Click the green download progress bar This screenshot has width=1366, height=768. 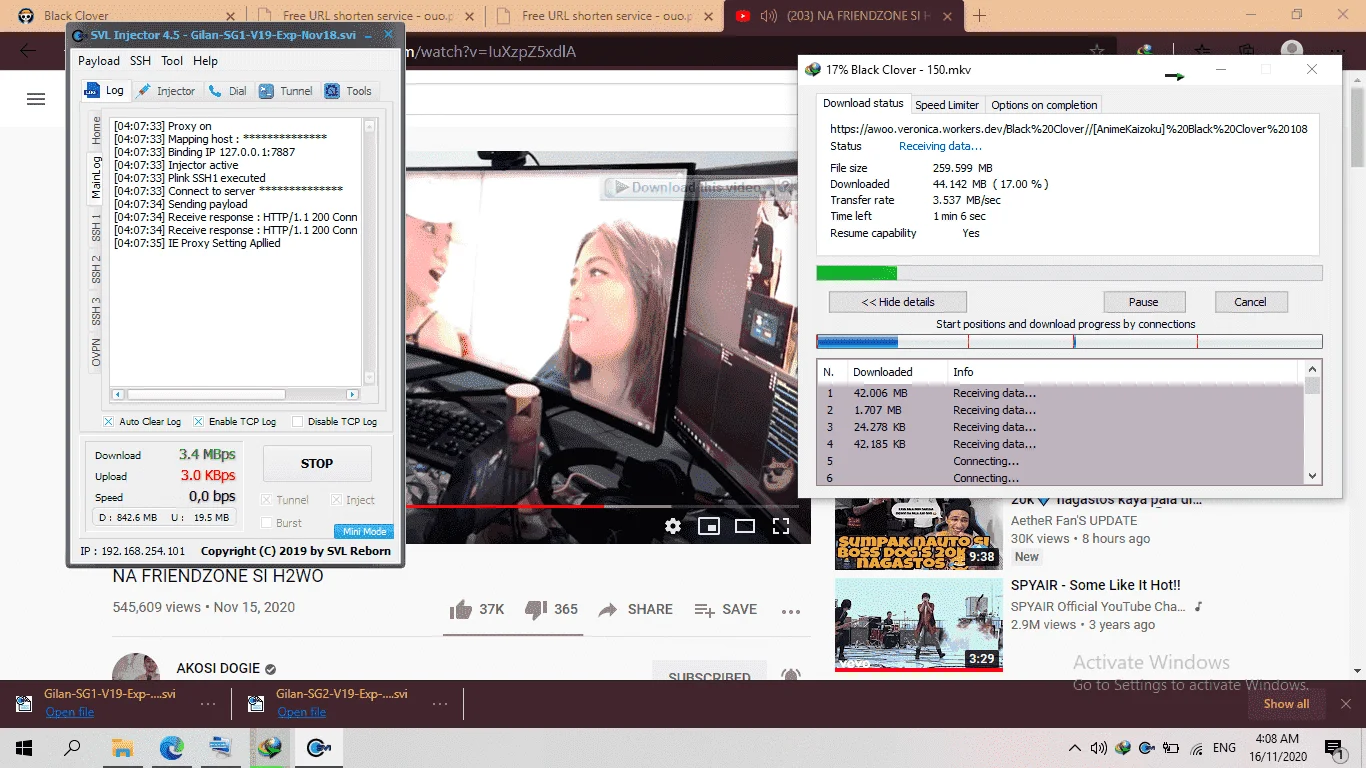[1069, 273]
